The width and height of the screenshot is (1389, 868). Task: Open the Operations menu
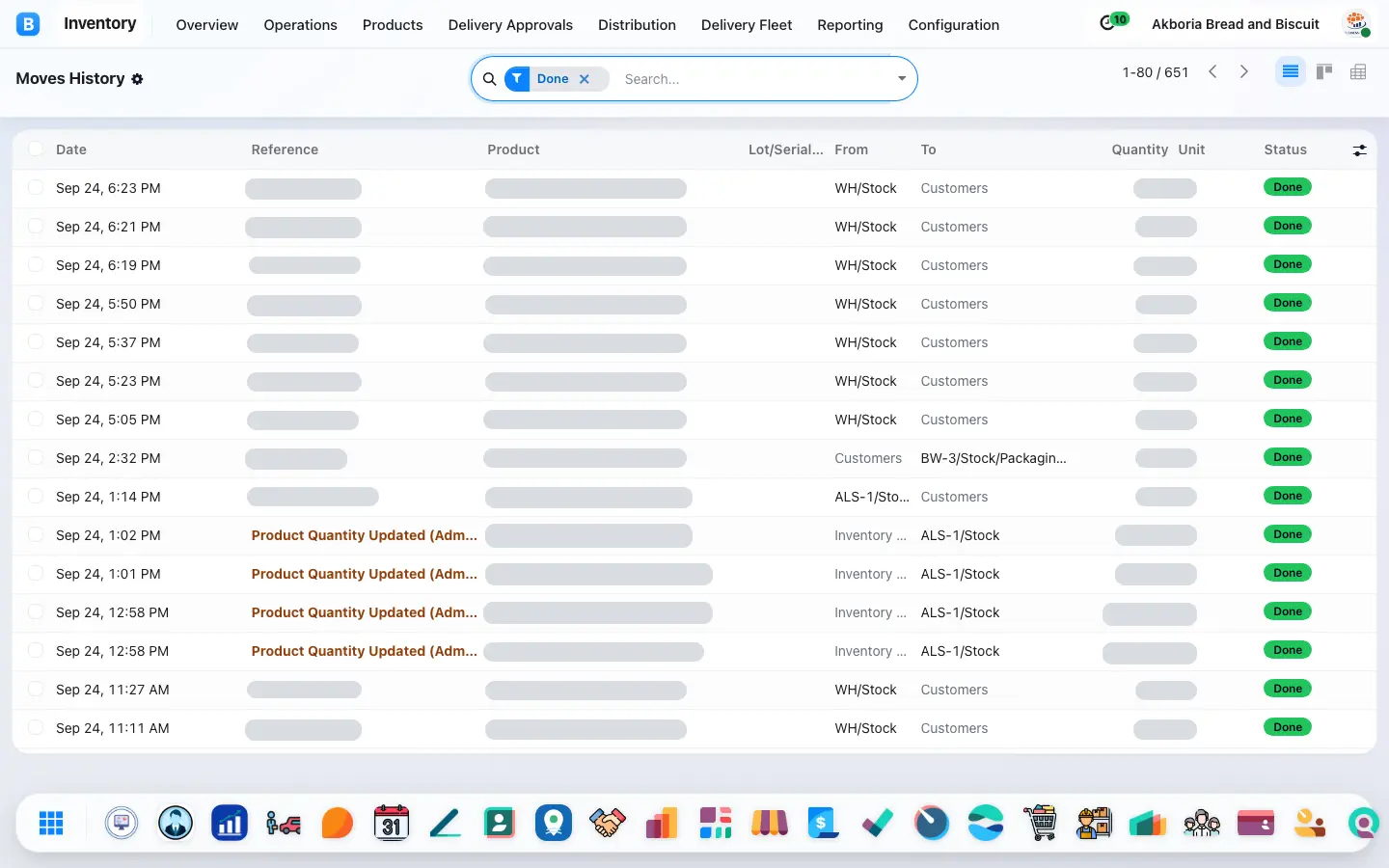coord(300,25)
